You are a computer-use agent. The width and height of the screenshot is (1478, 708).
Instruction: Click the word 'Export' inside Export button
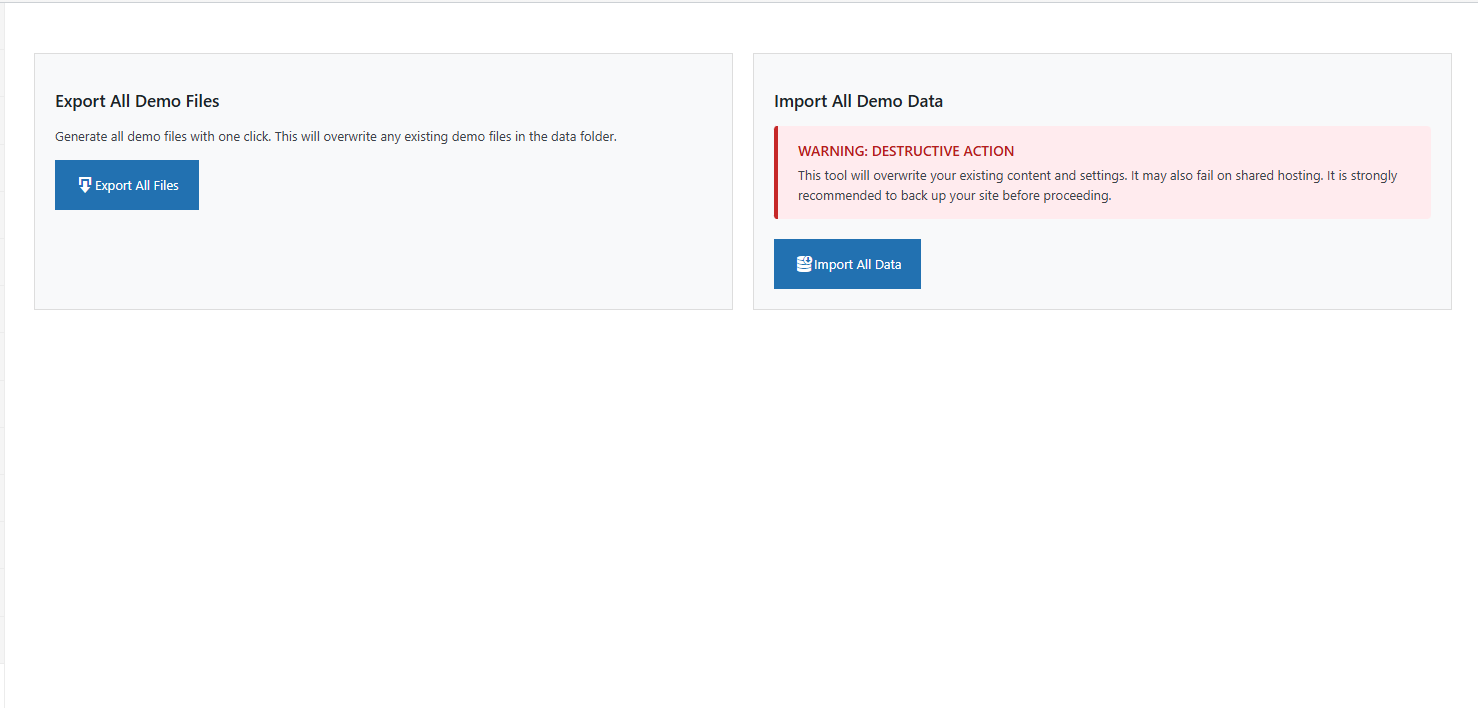[x=114, y=185]
